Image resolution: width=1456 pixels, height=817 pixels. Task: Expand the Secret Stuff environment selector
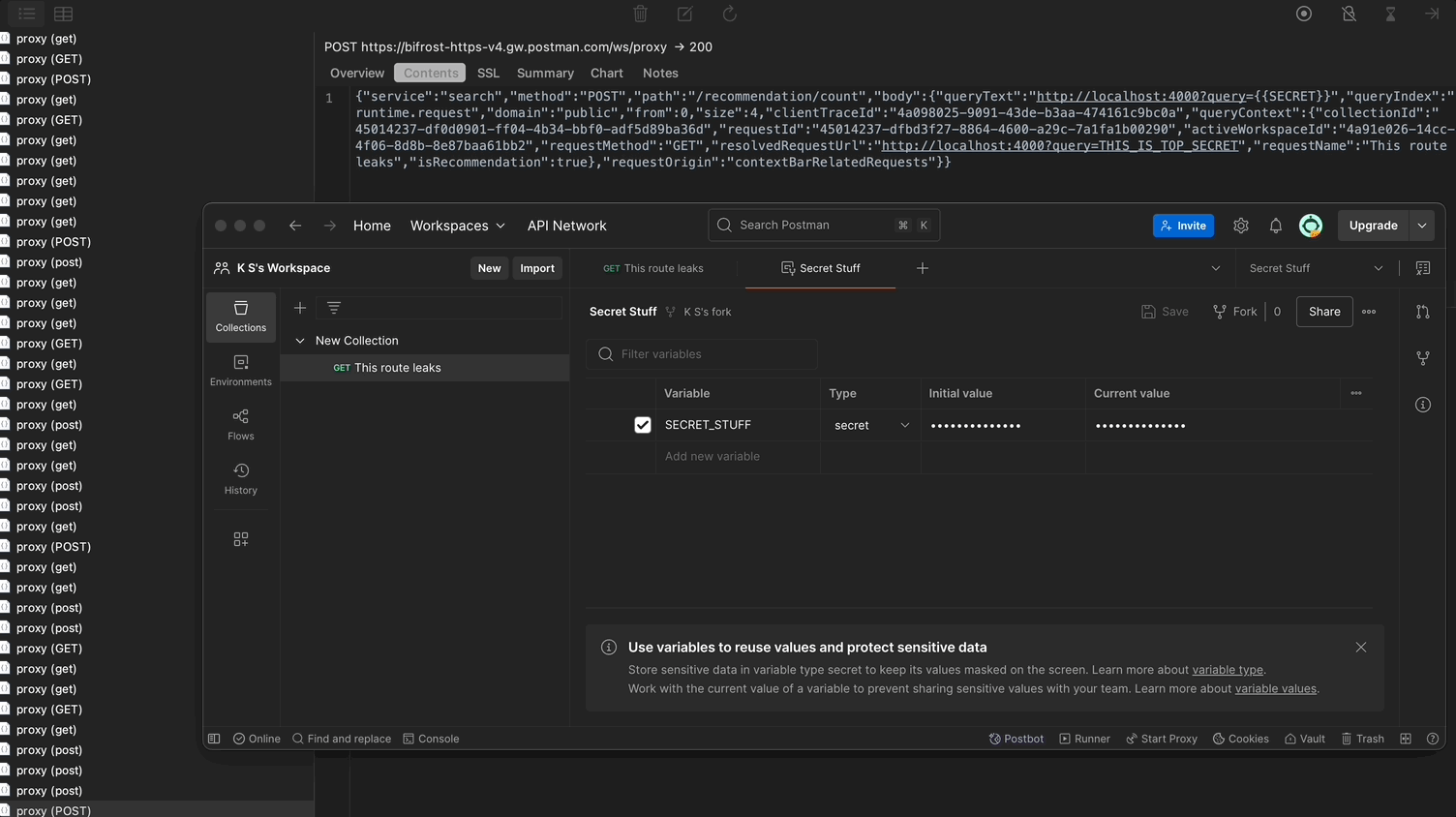tap(1315, 268)
